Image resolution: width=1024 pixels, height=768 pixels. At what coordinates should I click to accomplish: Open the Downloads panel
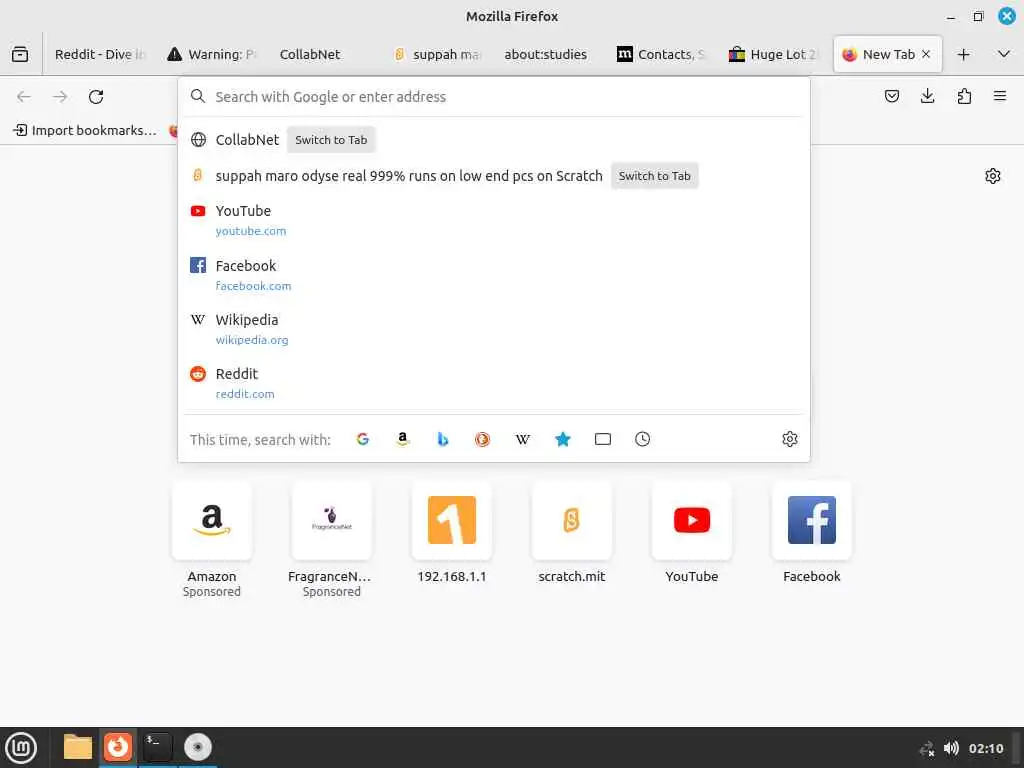click(x=927, y=97)
